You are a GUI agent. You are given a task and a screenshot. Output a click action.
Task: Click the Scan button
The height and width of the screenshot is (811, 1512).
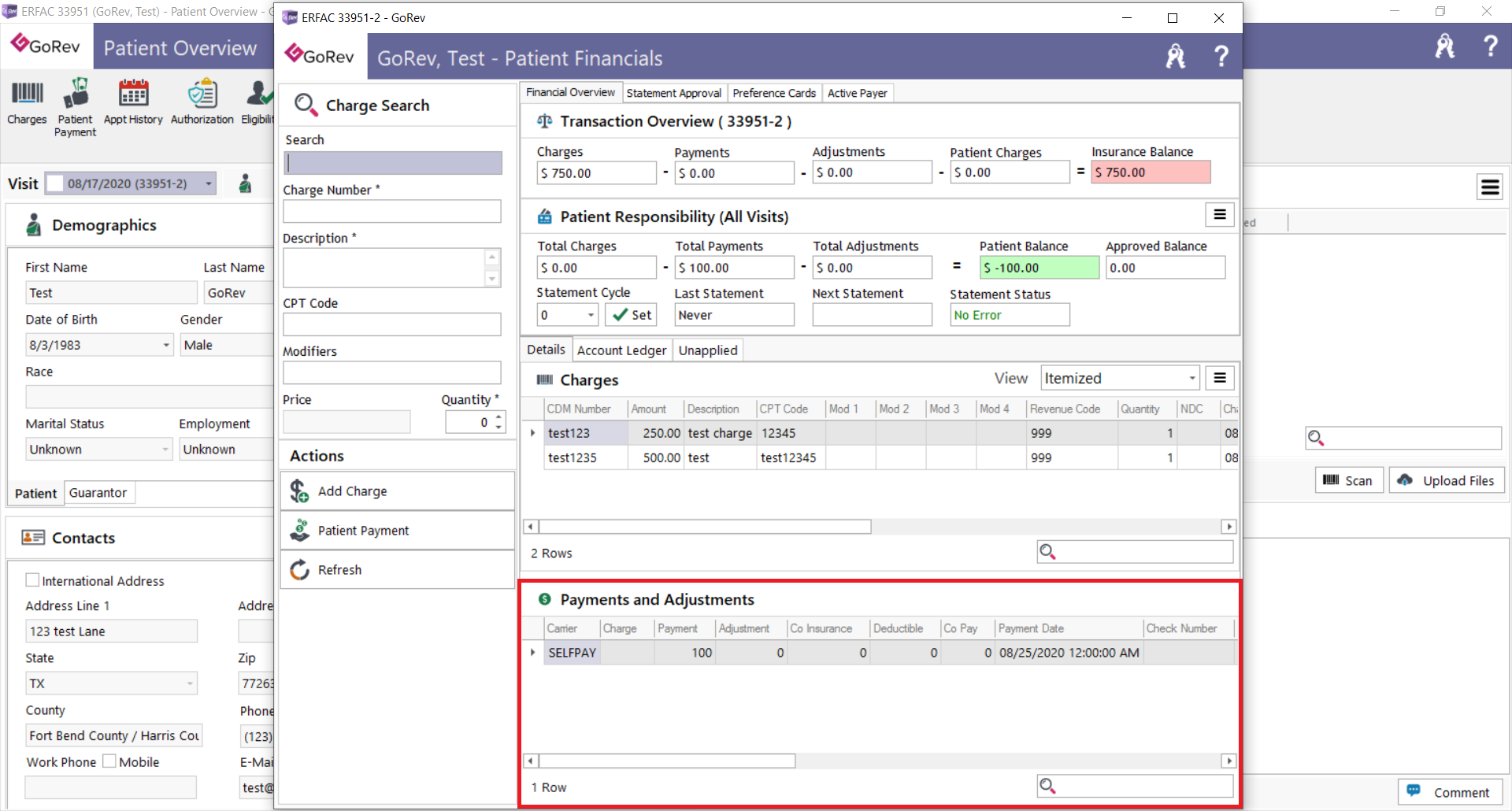1348,480
